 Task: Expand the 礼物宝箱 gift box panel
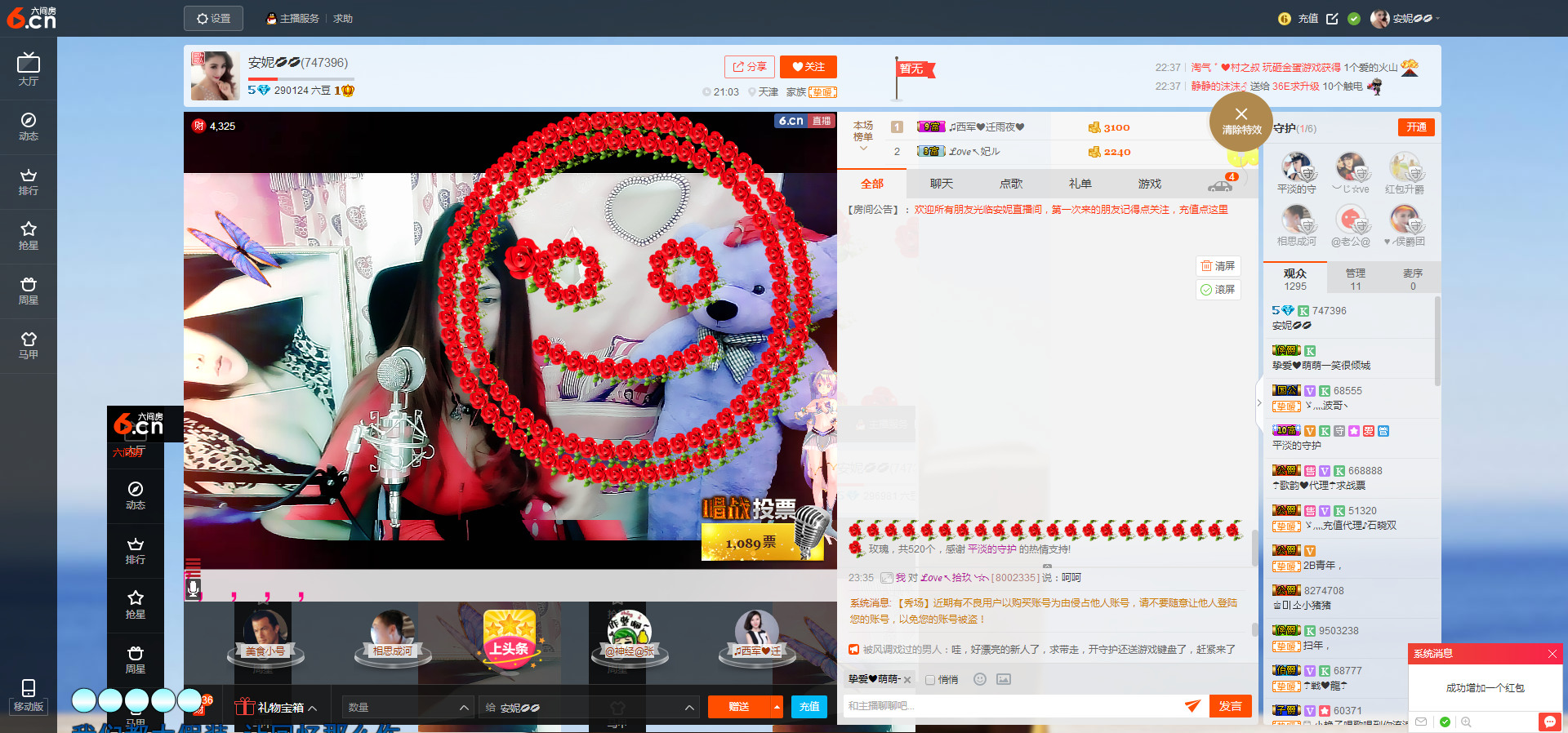312,708
